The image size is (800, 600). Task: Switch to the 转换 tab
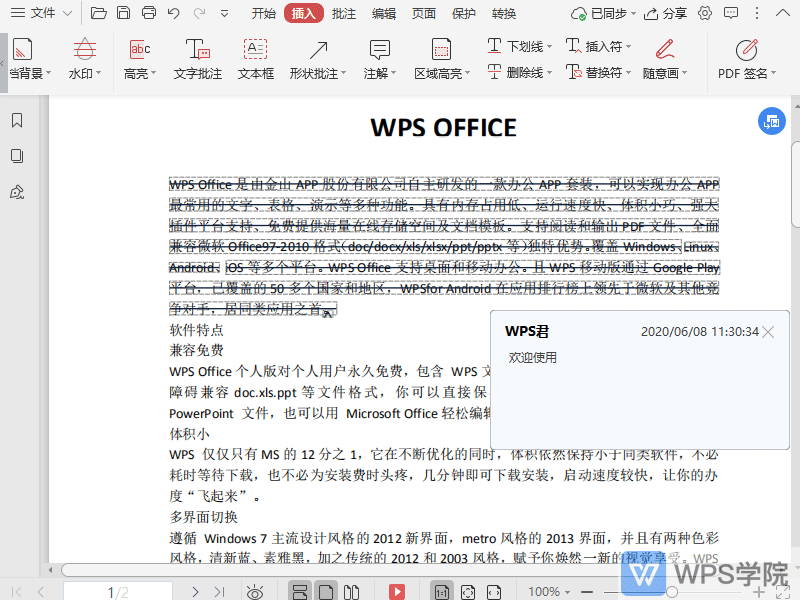pyautogui.click(x=504, y=14)
